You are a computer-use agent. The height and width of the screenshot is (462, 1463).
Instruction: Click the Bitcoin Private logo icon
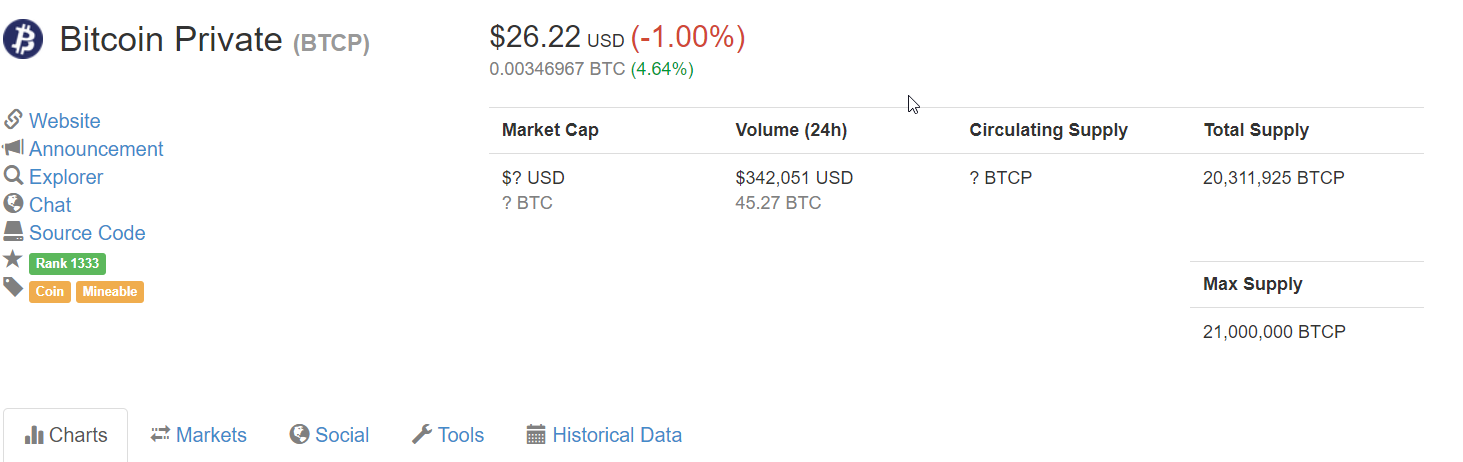[23, 39]
